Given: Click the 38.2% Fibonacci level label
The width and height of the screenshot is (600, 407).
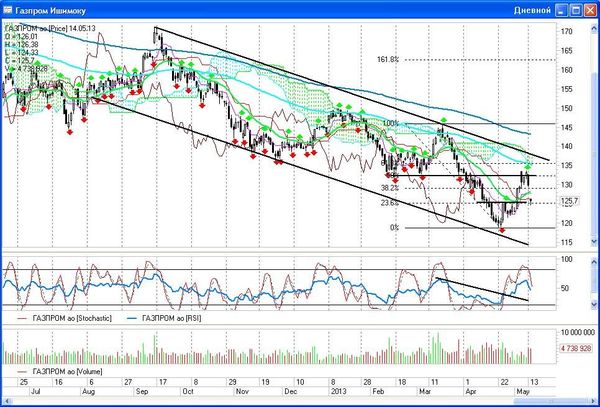Looking at the screenshot, I should click(390, 188).
